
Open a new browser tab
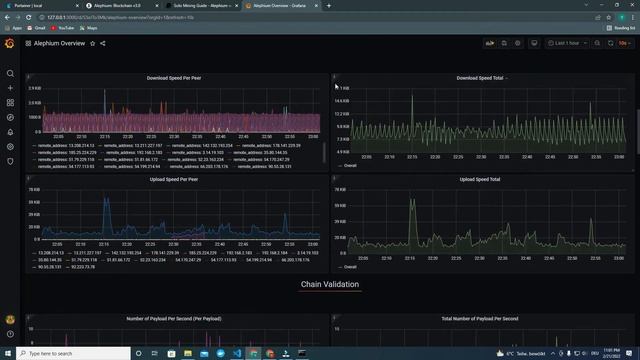(x=329, y=6)
